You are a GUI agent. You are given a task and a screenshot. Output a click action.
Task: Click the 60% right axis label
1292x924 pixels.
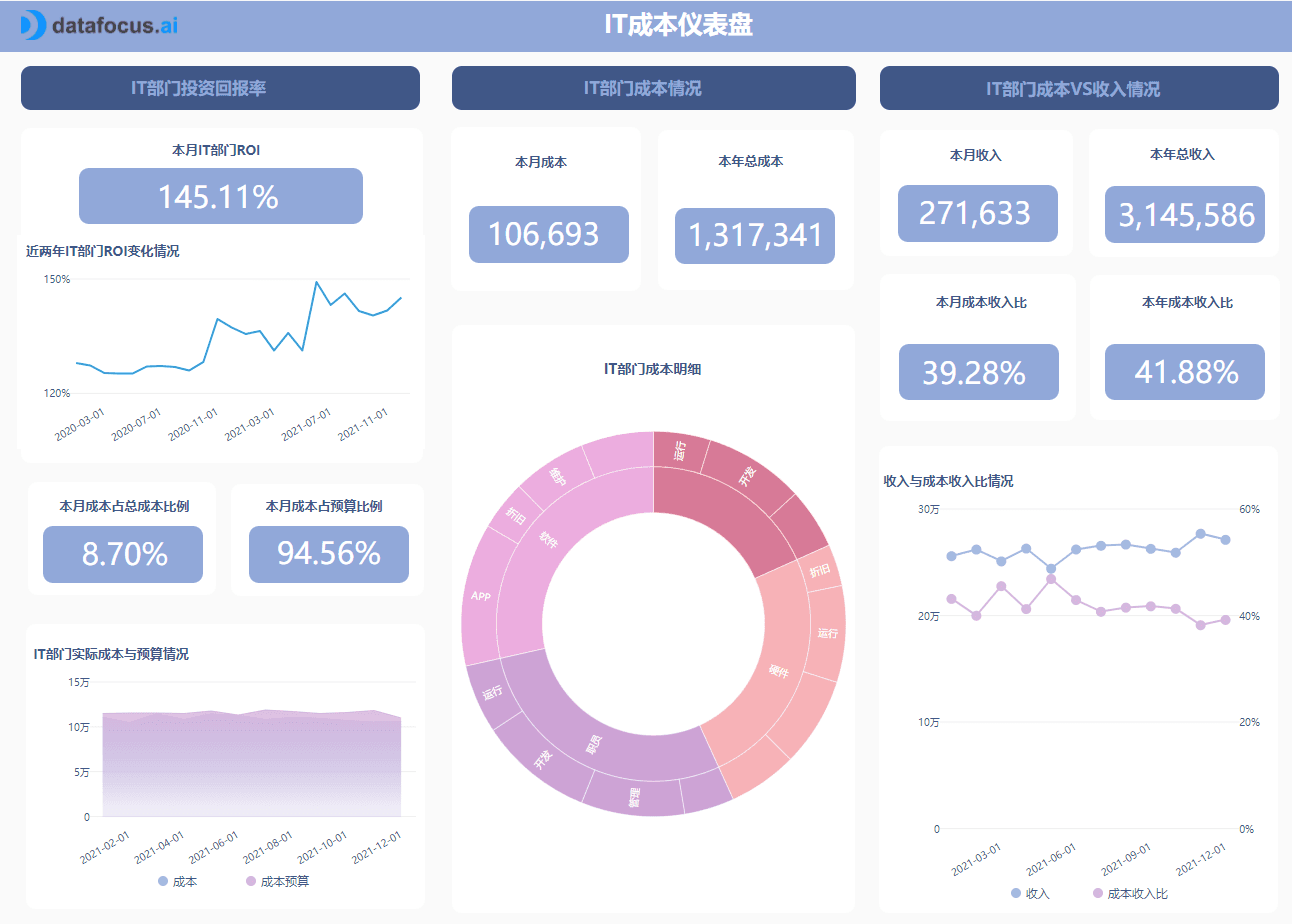pos(1250,509)
